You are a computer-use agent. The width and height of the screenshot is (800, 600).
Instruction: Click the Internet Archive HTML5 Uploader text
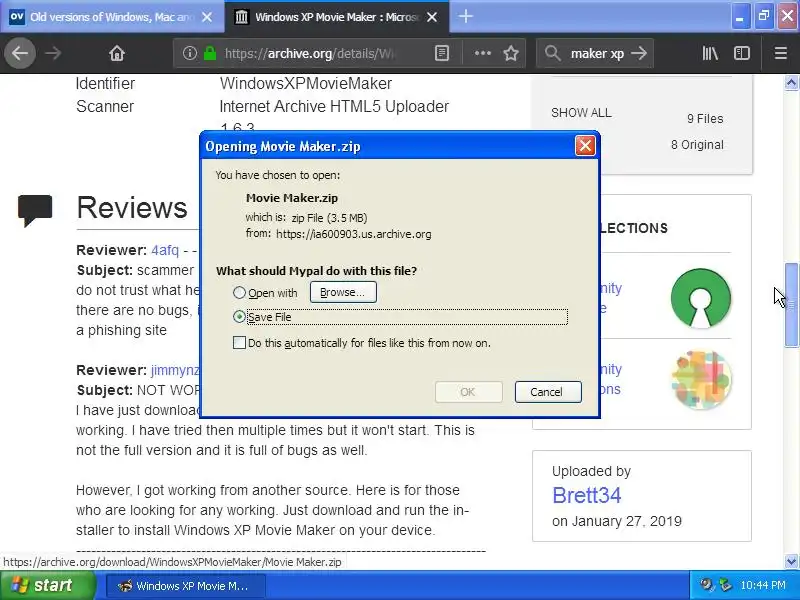334,106
